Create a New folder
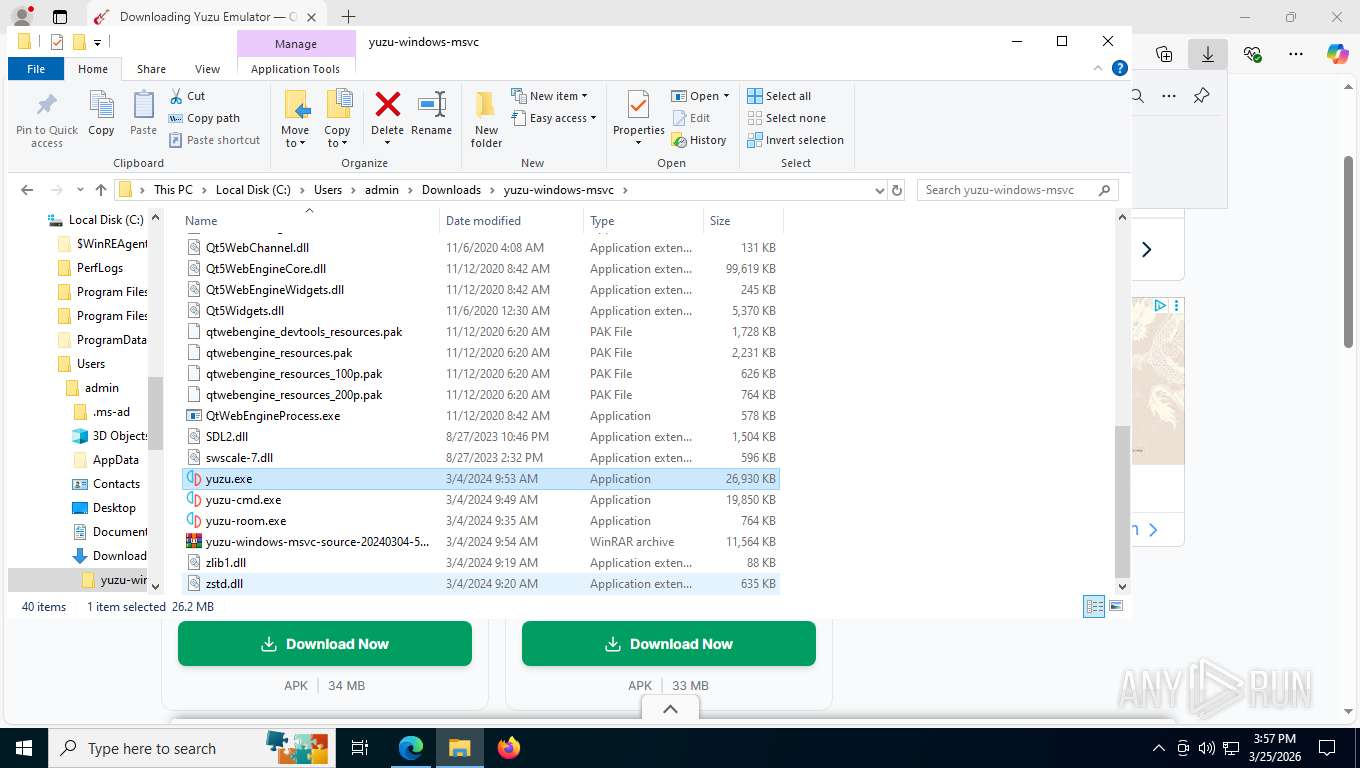 click(486, 119)
